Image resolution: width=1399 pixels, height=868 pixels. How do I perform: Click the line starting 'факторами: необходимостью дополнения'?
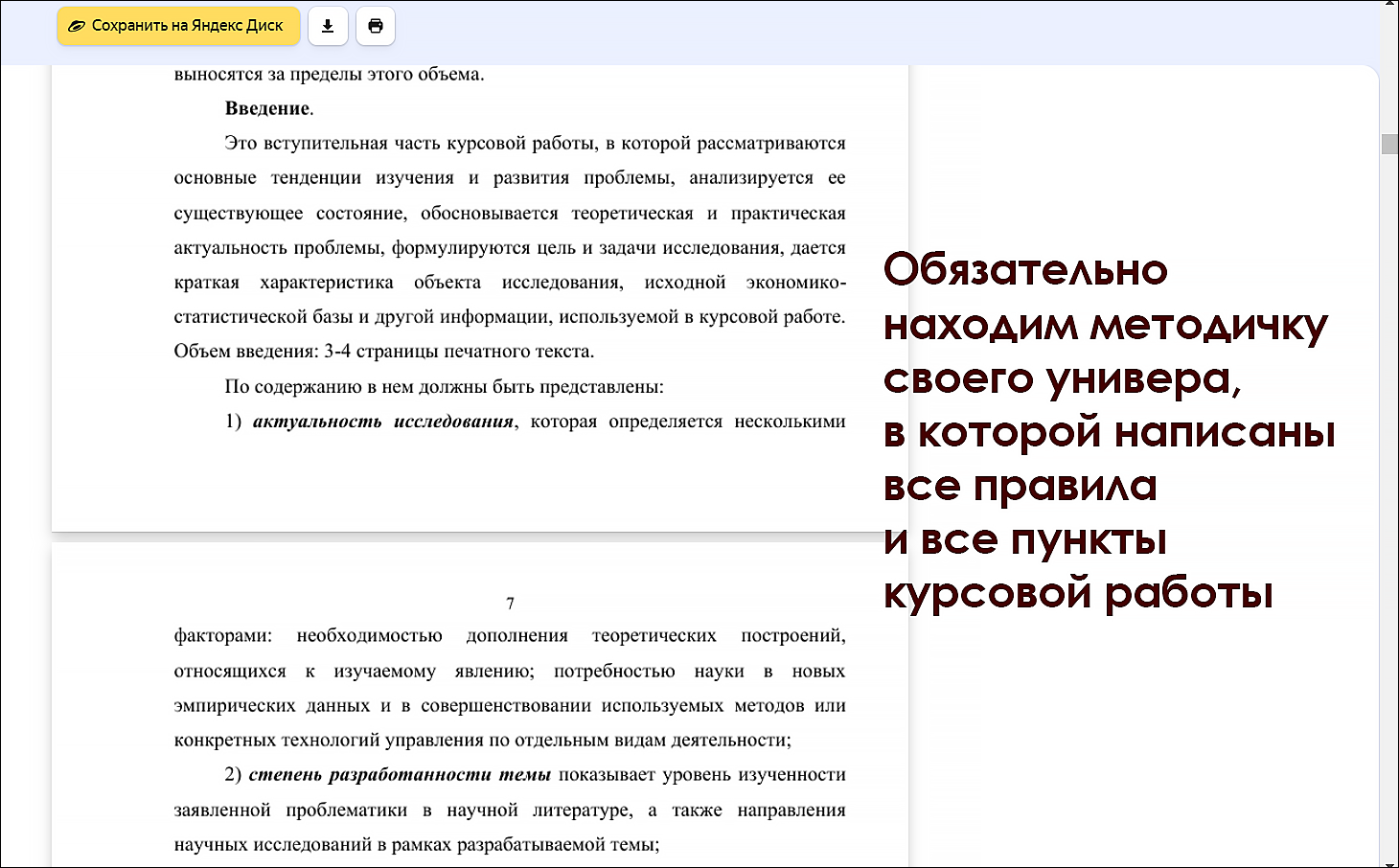pyautogui.click(x=510, y=636)
